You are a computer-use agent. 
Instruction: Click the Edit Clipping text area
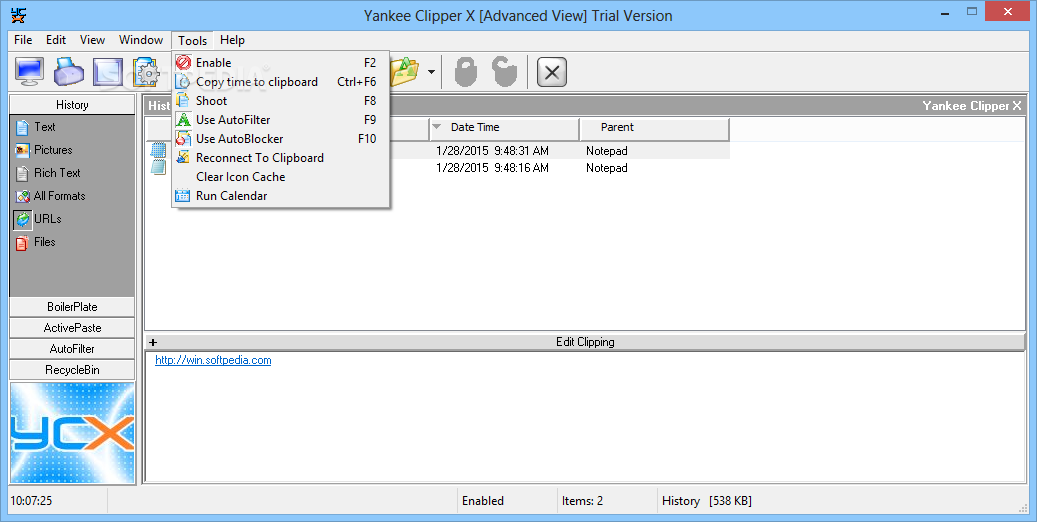pyautogui.click(x=585, y=416)
